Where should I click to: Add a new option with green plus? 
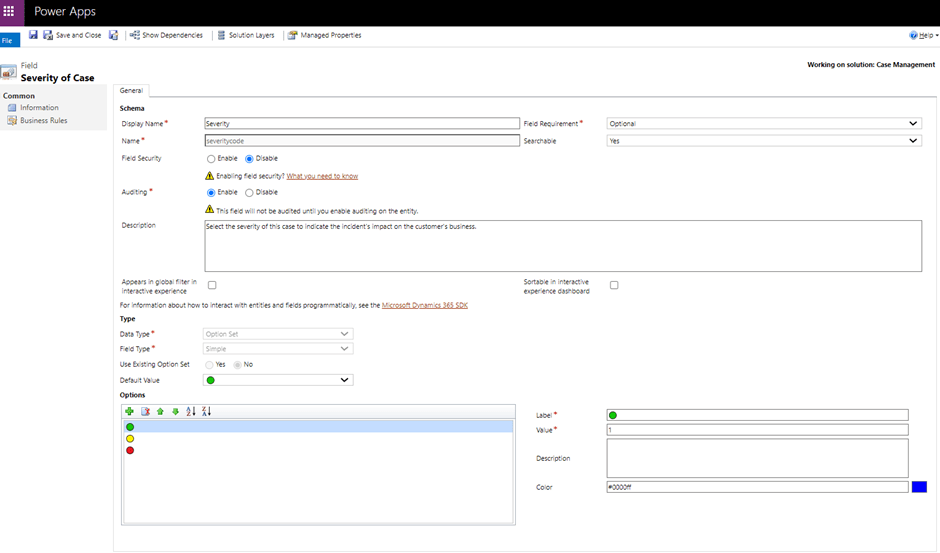pyautogui.click(x=129, y=411)
